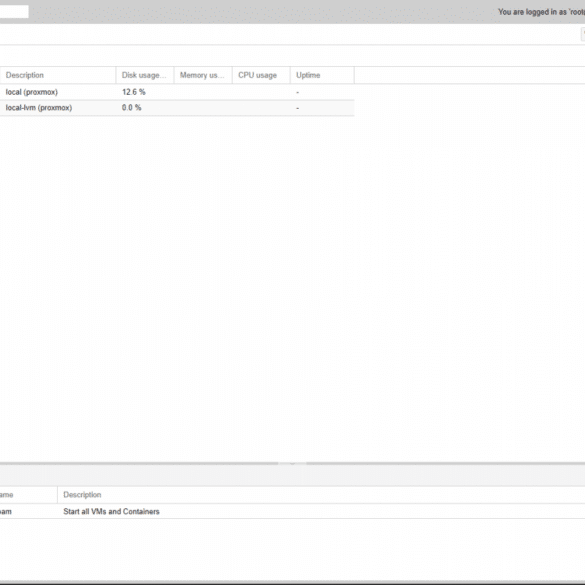This screenshot has height=585, width=585.
Task: Click the white search field in top bar
Action: pyautogui.click(x=14, y=12)
